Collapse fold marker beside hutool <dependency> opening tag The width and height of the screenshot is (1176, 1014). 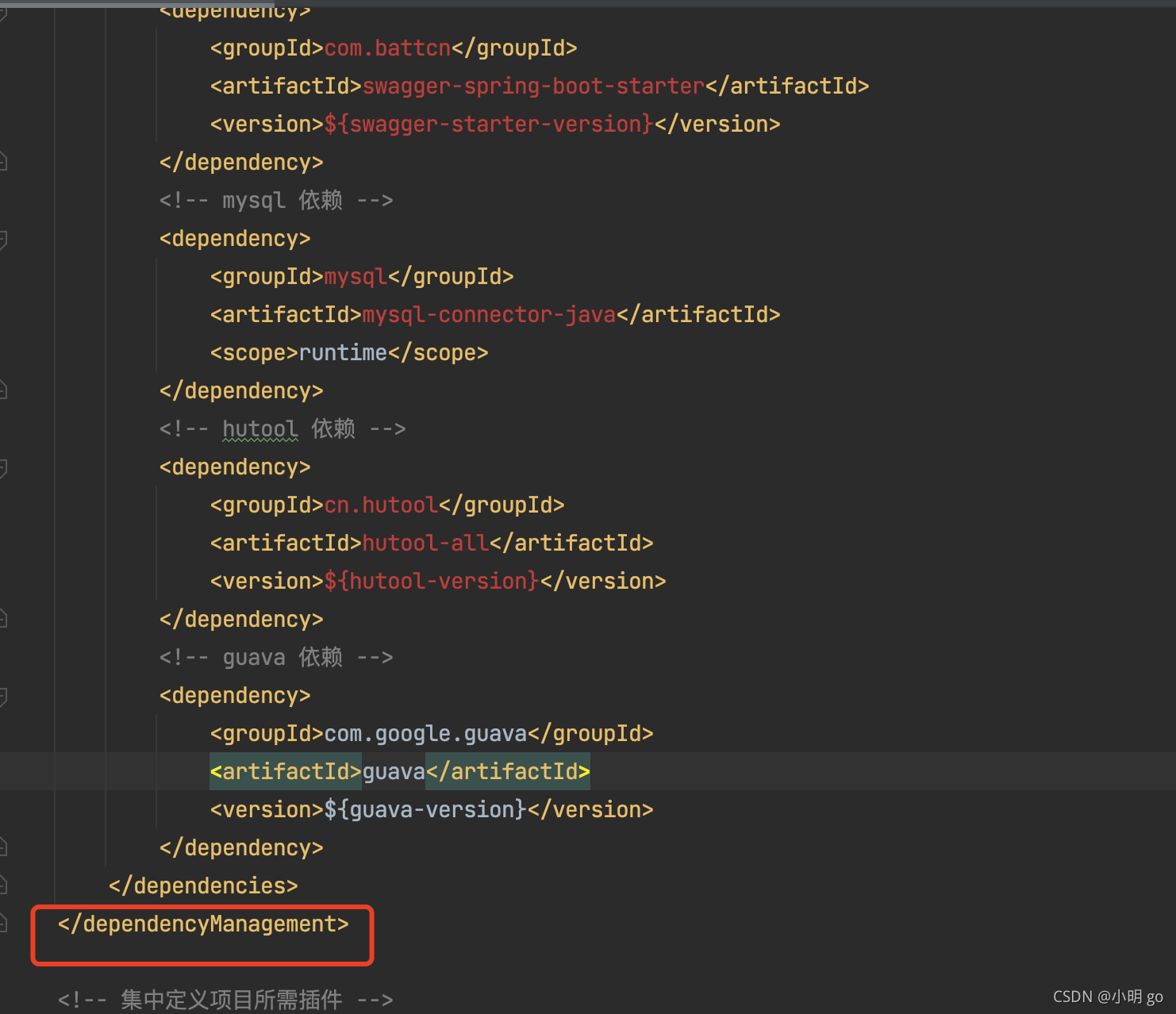[3, 467]
